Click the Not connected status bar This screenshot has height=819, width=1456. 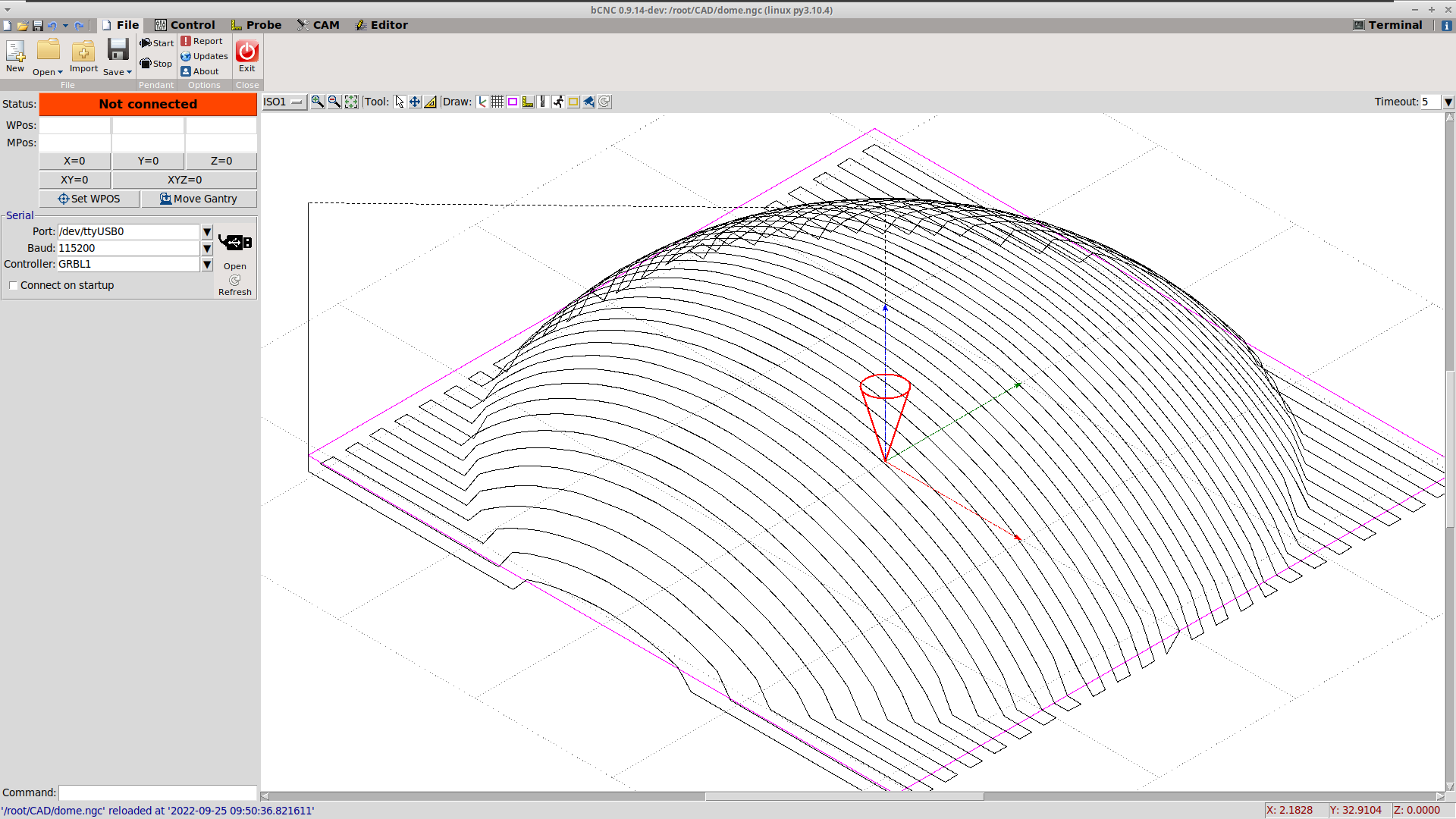click(148, 104)
